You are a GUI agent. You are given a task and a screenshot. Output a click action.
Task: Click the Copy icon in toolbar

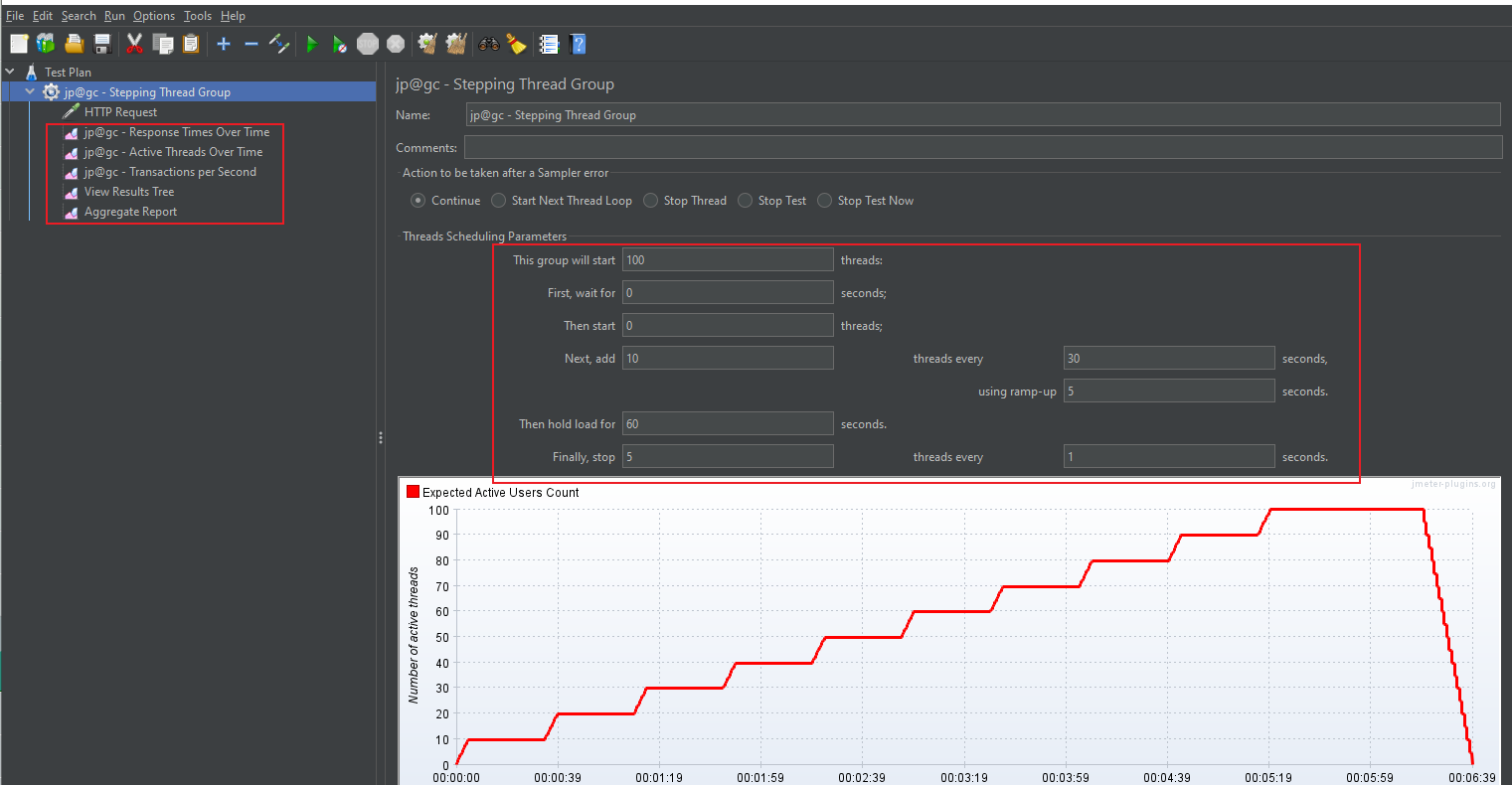(163, 44)
